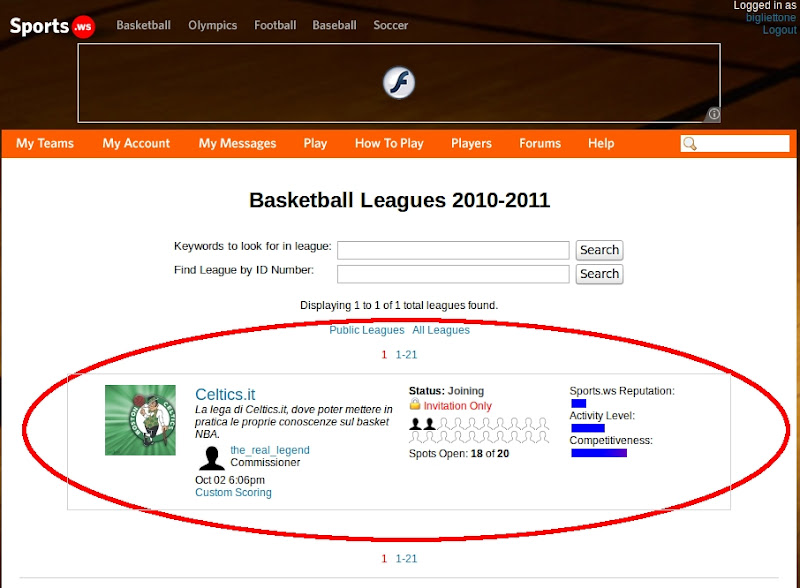The width and height of the screenshot is (800, 588).
Task: Click the Displaying 1 to 1 leagues text
Action: (x=399, y=305)
